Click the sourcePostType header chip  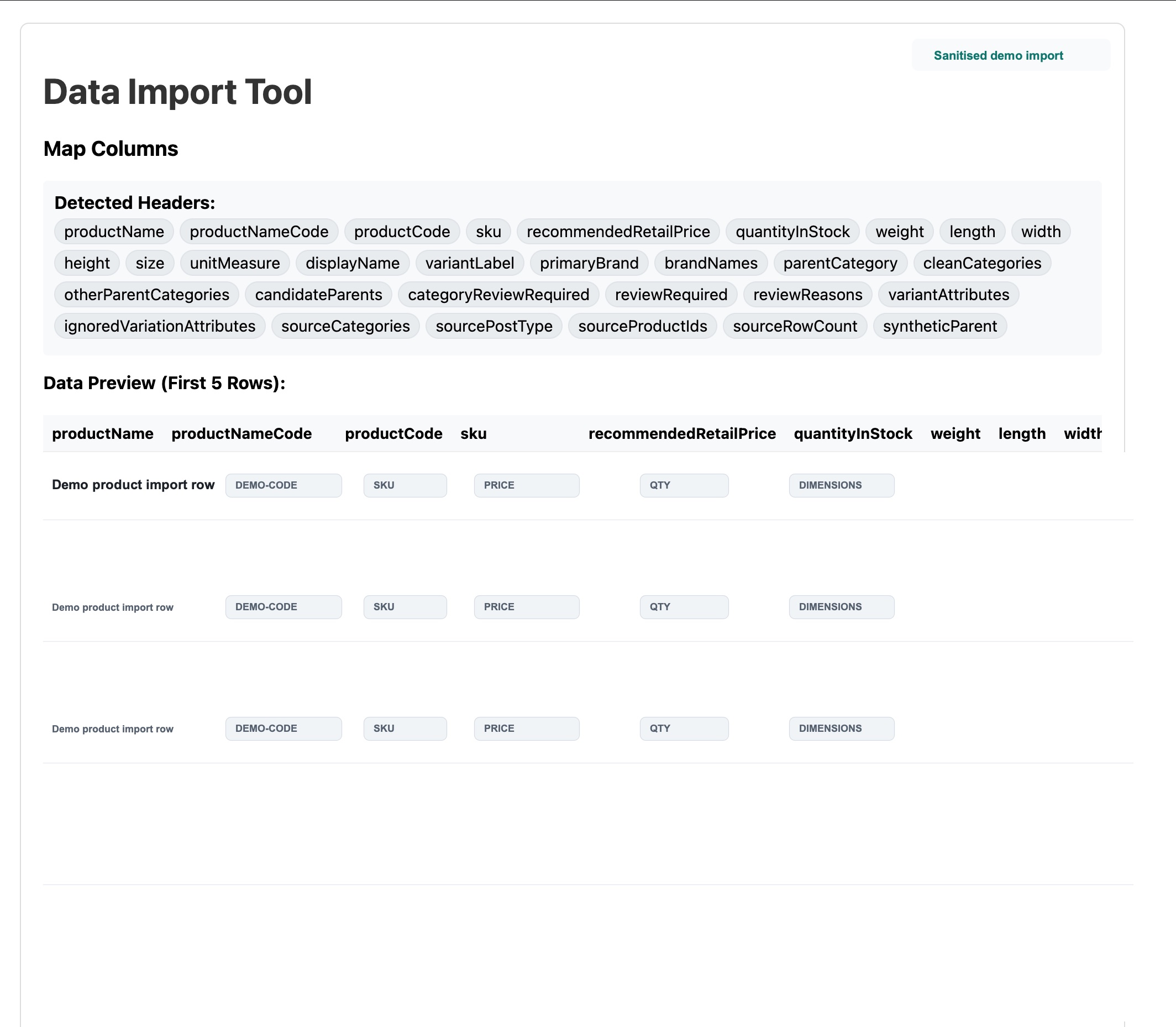click(494, 326)
